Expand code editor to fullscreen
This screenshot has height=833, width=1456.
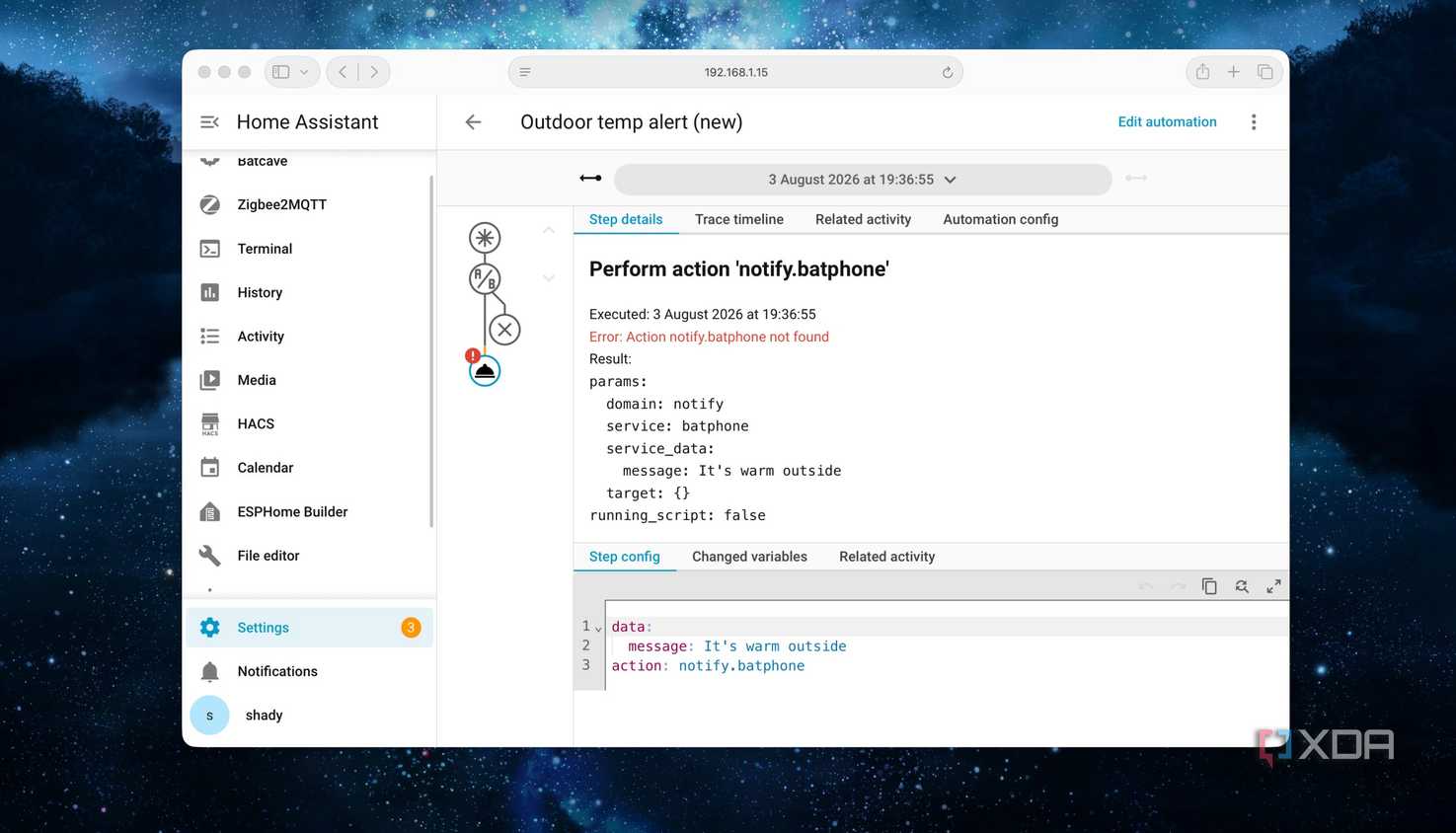[1274, 586]
